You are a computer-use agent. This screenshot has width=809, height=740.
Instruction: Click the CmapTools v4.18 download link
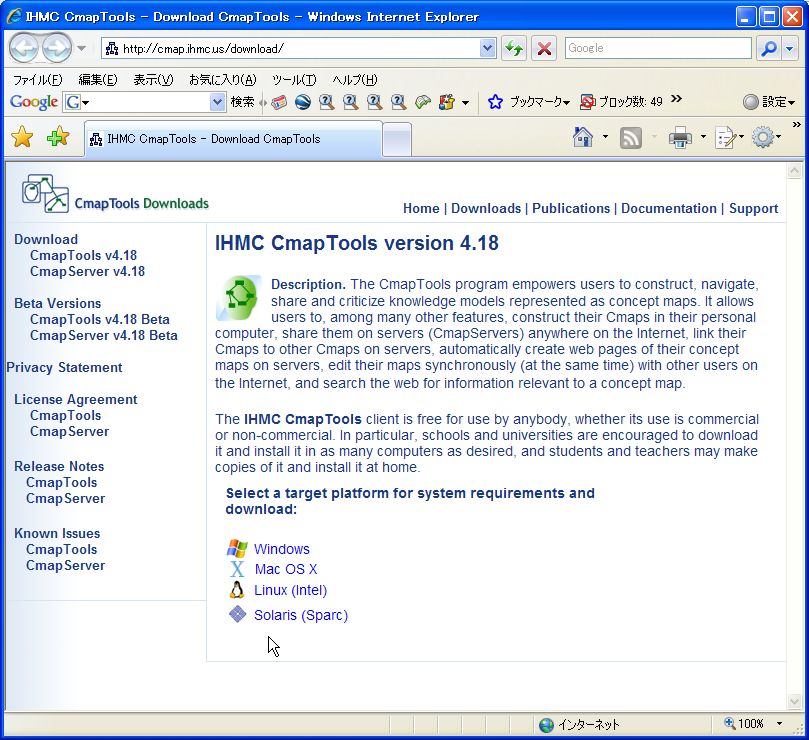84,255
